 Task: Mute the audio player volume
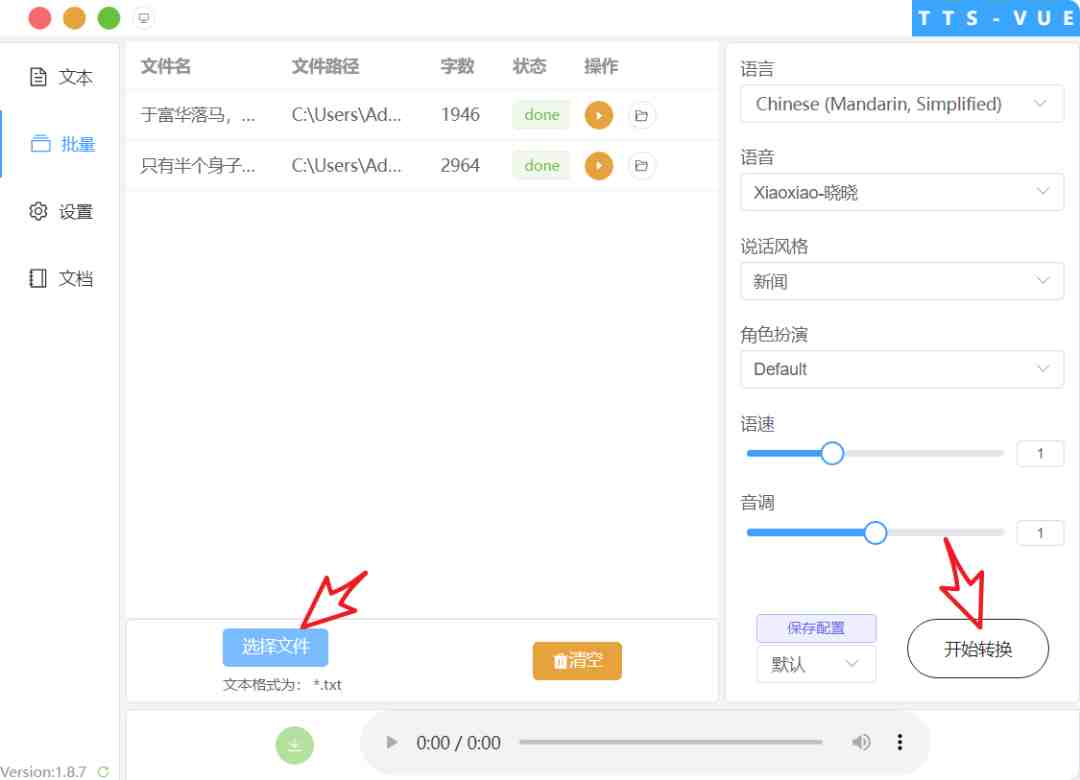point(861,742)
